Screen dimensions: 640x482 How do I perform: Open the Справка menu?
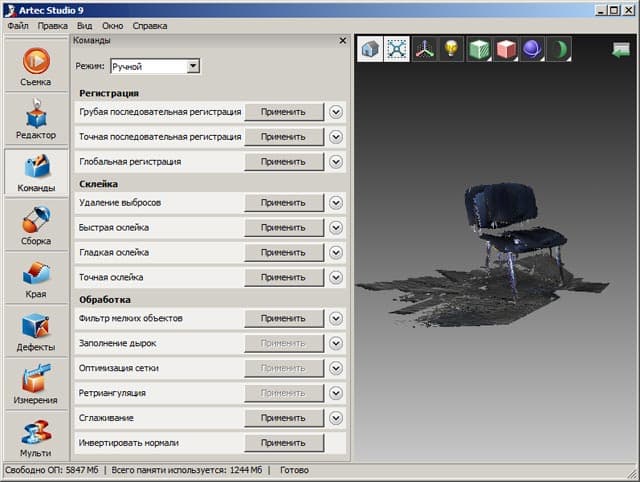pyautogui.click(x=150, y=26)
